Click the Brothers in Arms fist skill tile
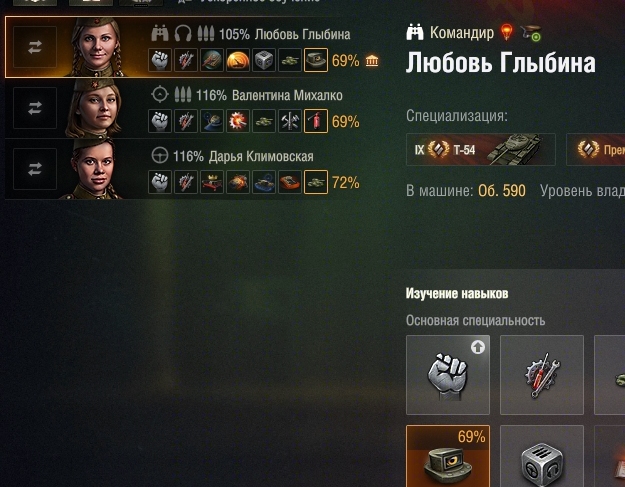This screenshot has width=625, height=487. click(x=448, y=375)
